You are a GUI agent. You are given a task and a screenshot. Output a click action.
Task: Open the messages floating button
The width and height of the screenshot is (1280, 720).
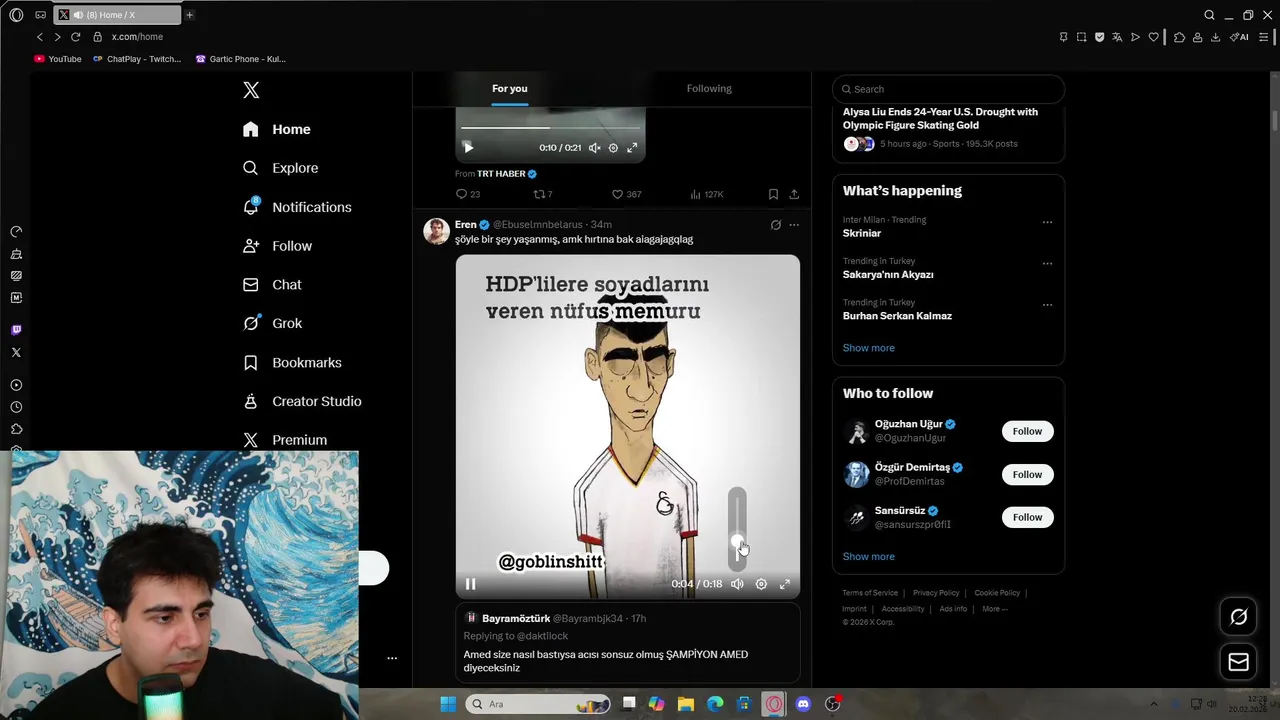click(x=1238, y=662)
